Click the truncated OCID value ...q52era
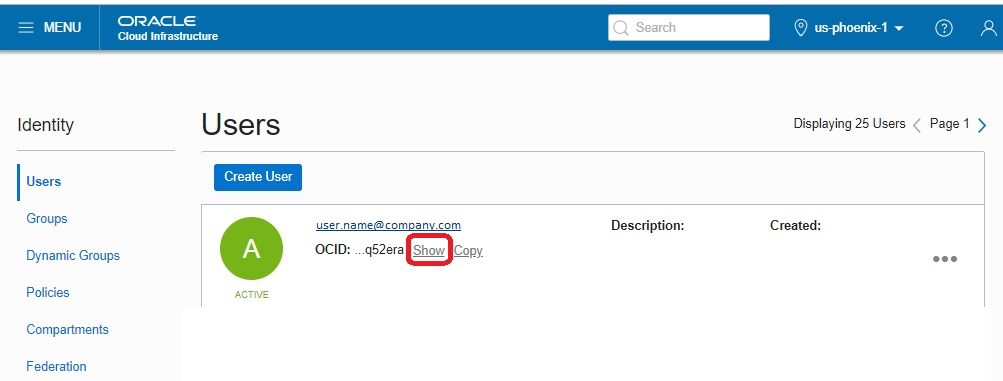1003x381 pixels. pos(379,251)
